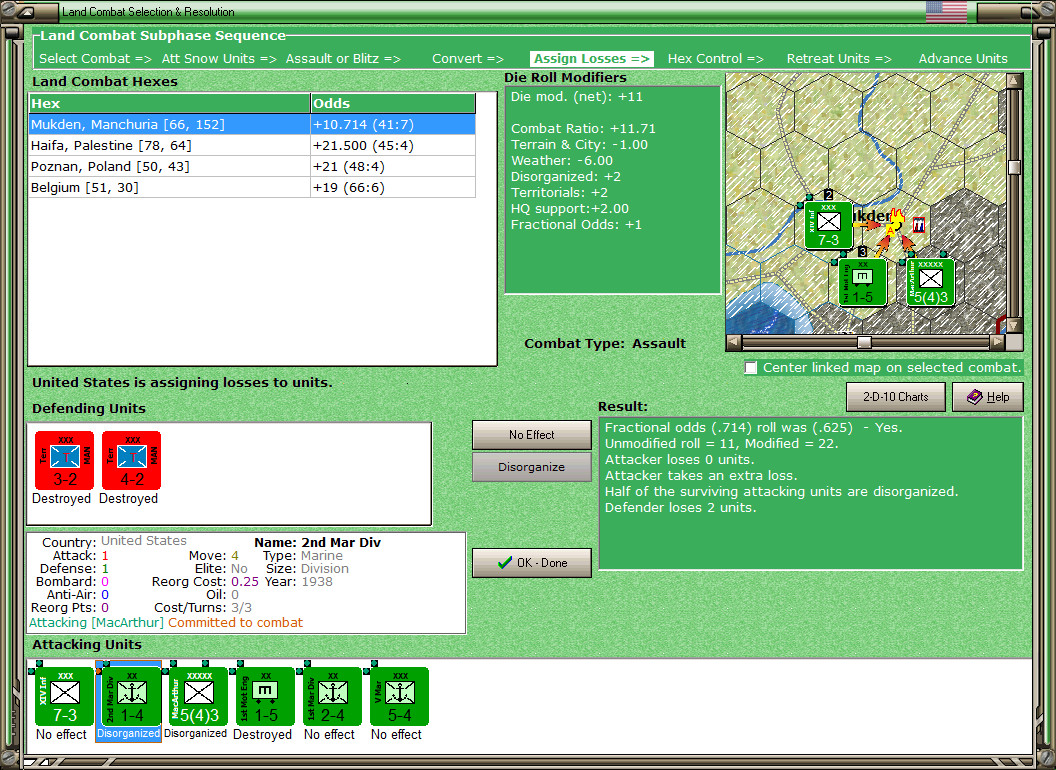Select the V Mar 5-4 attacking unit

[399, 697]
